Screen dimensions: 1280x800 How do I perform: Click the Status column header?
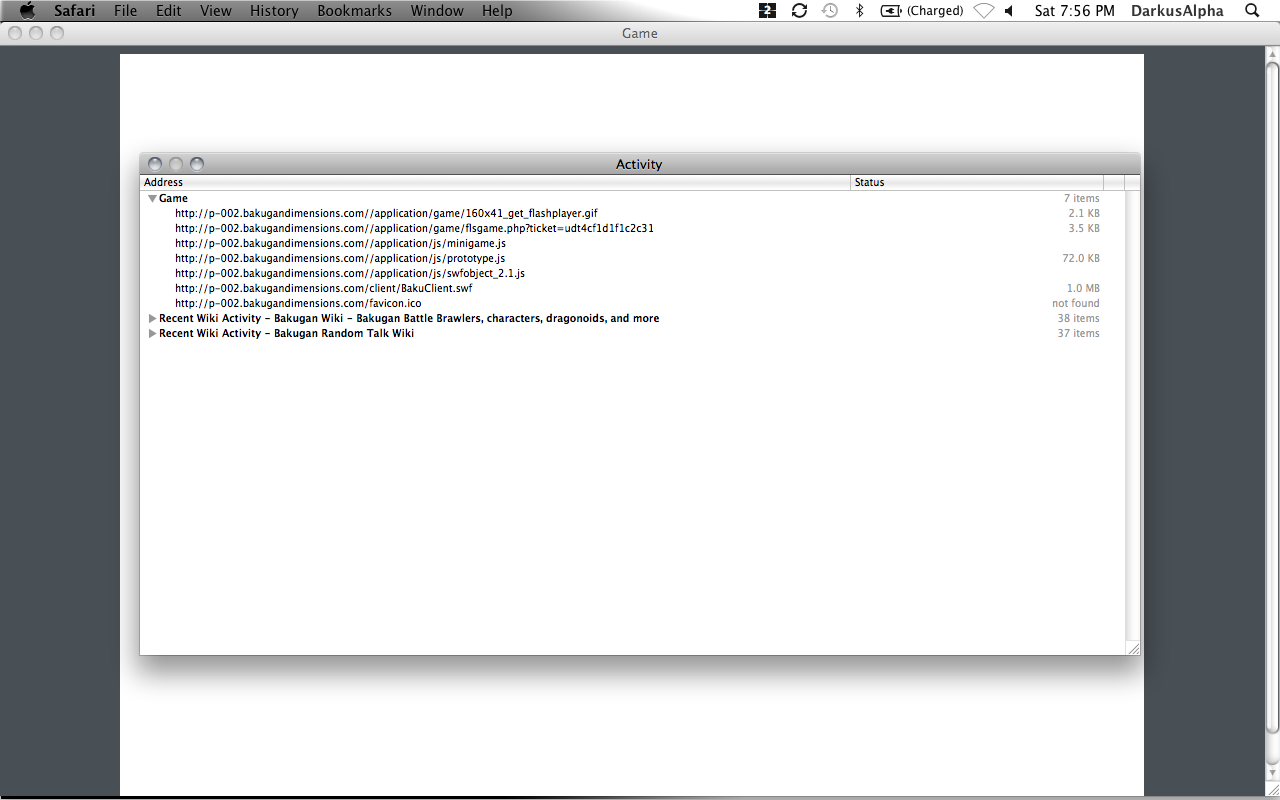[975, 183]
